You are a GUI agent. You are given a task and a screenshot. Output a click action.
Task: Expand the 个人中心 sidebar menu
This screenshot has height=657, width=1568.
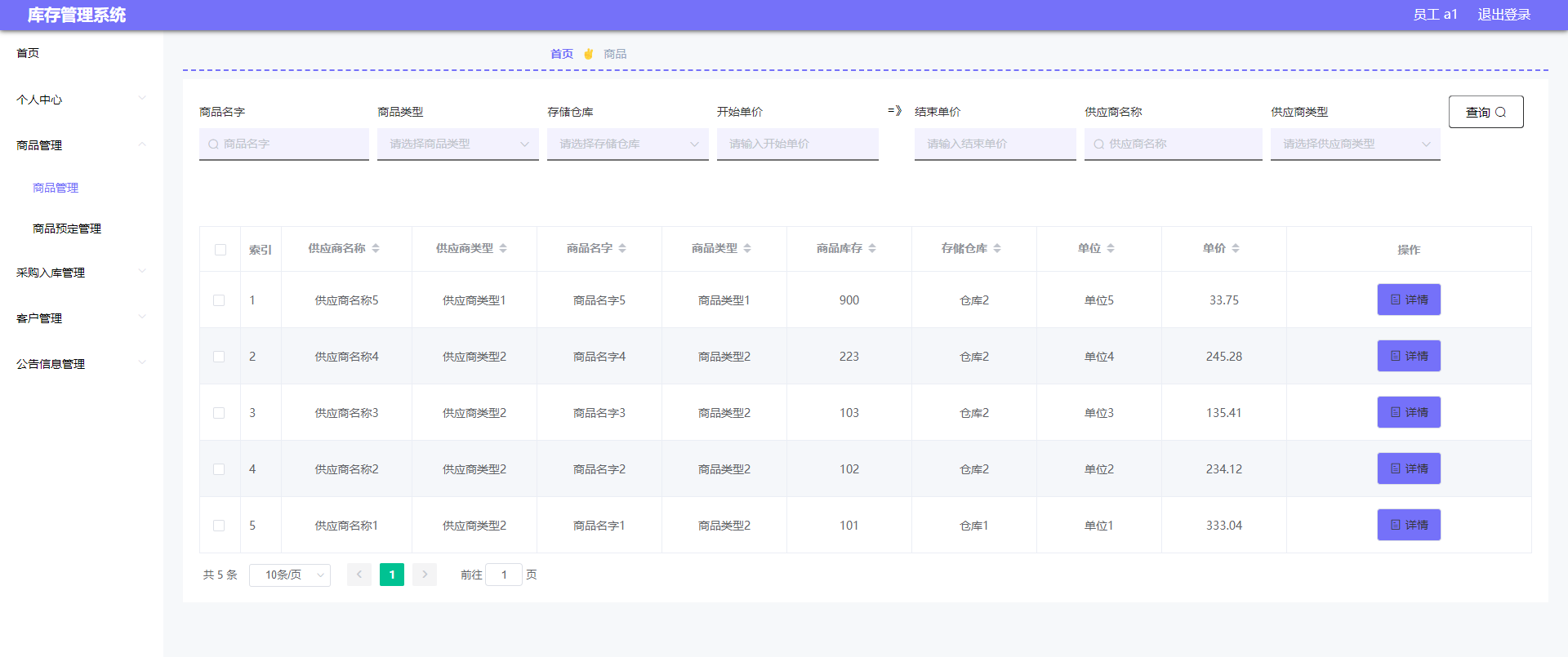coord(82,100)
